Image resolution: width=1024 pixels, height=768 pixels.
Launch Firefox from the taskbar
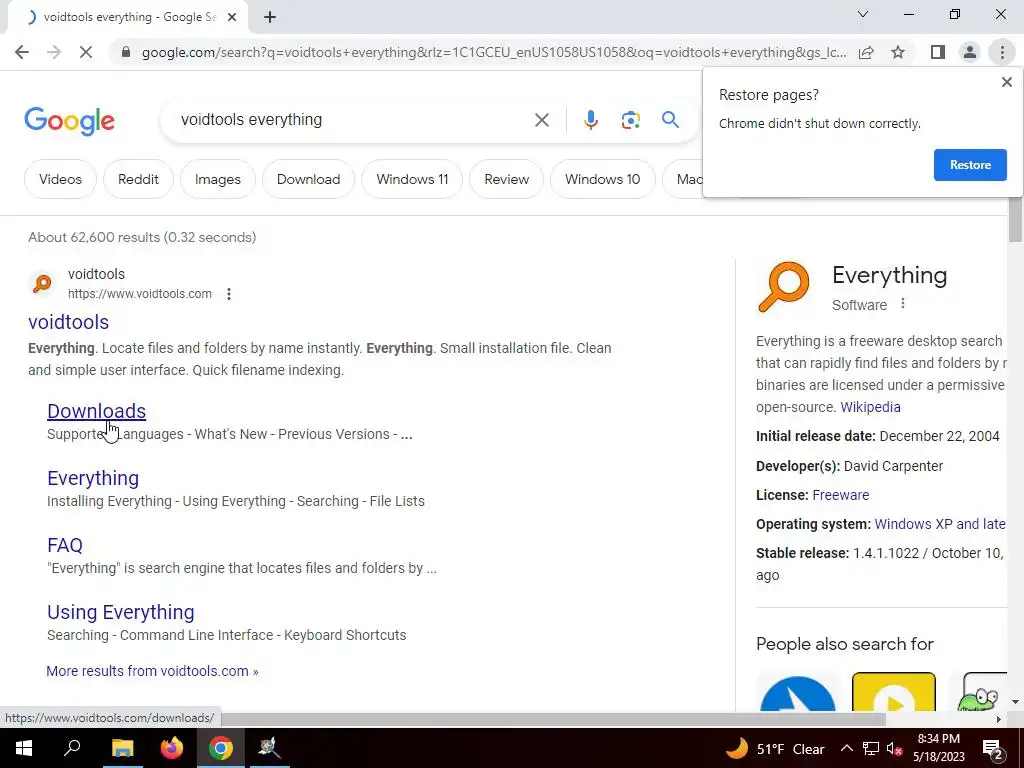172,748
